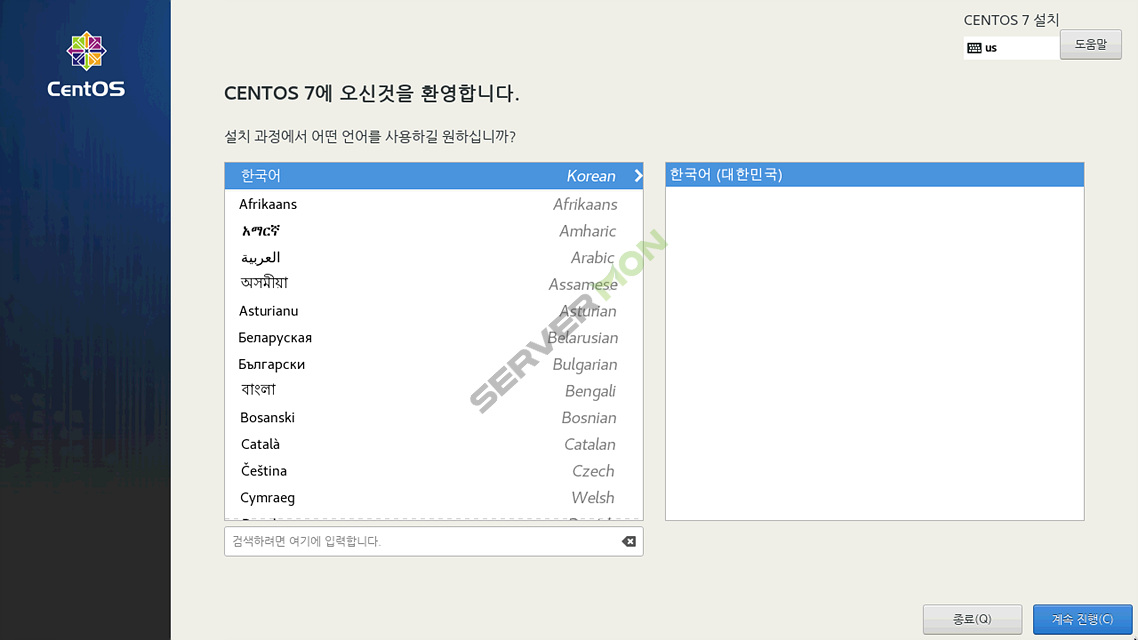
Task: Clear the search field with backspace icon
Action: [x=629, y=541]
